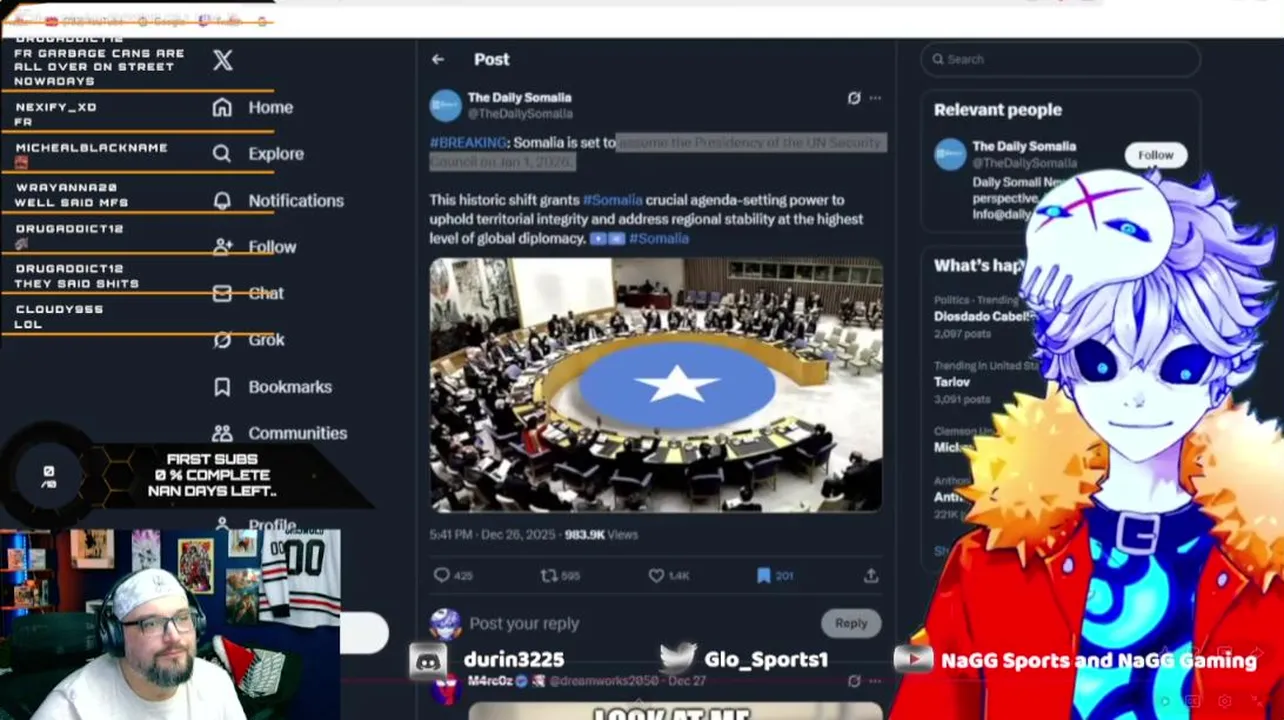Viewport: 1284px width, 720px height.
Task: Open Diosdado Cabello trending topic
Action: coord(981,316)
